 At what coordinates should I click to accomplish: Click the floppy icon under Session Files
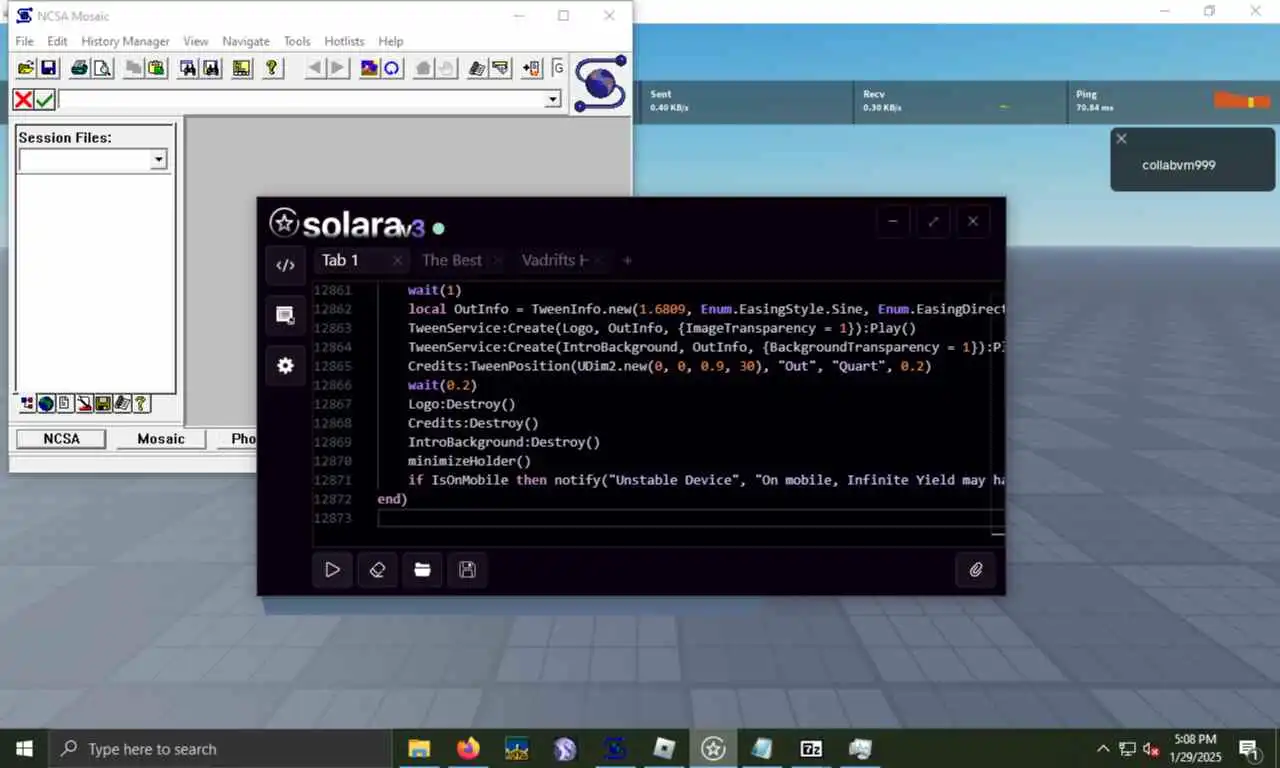102,404
